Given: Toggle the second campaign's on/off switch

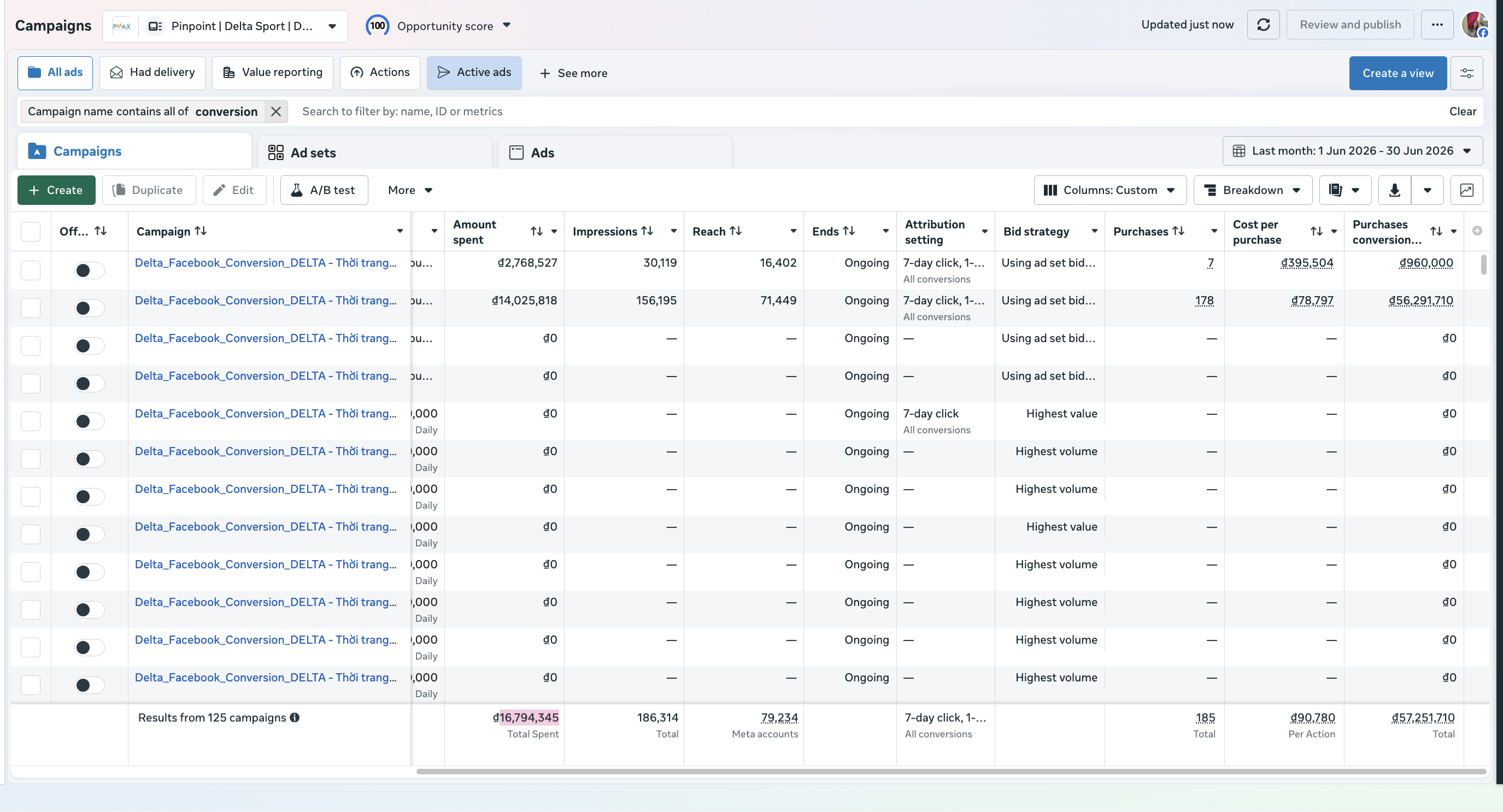Looking at the screenshot, I should click(89, 308).
